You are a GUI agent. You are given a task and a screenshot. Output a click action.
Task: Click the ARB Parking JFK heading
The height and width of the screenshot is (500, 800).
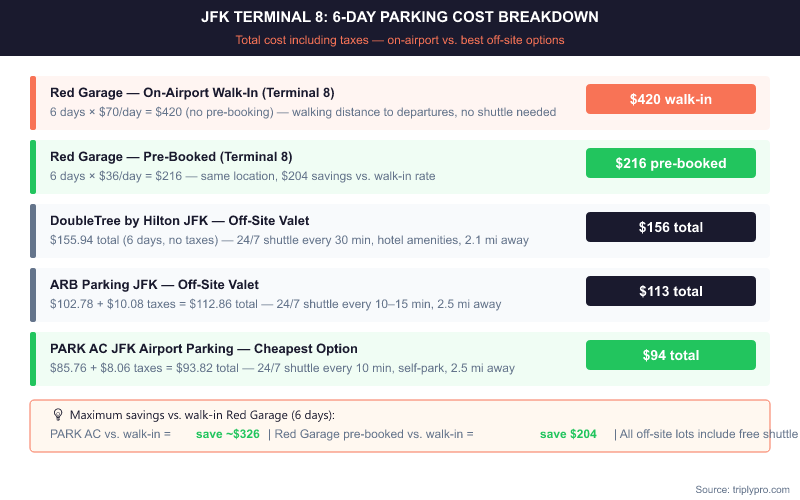coord(154,285)
